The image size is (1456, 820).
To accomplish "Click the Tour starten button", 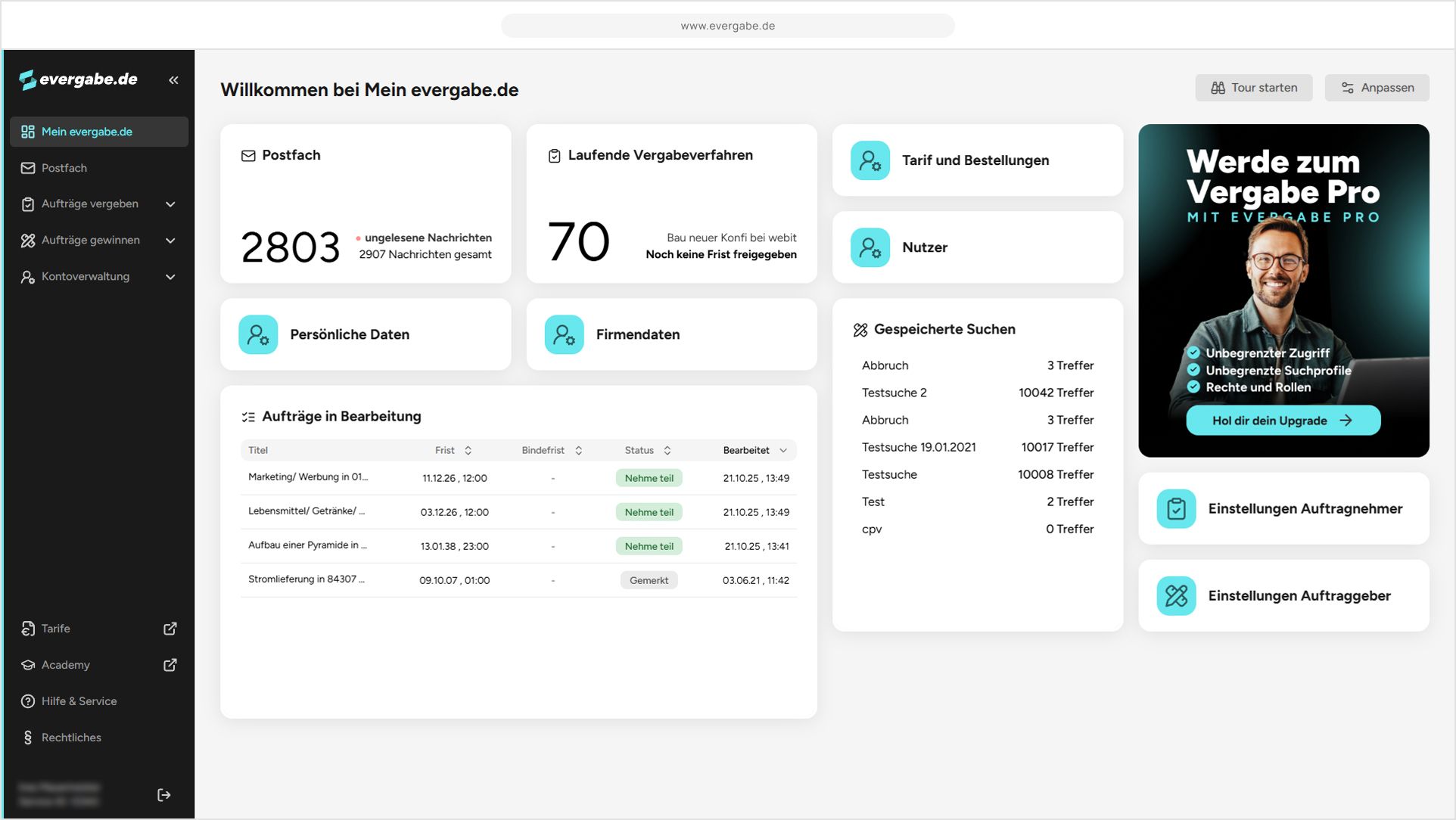I will [1253, 88].
